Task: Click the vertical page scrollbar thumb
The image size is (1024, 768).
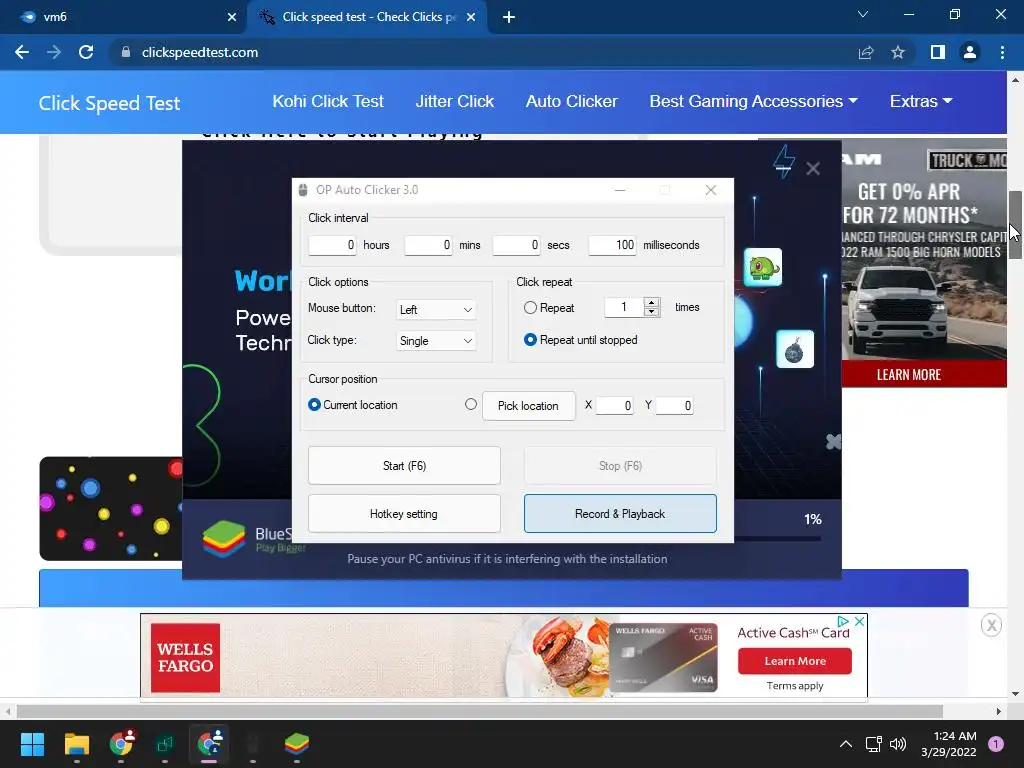Action: point(1015,225)
